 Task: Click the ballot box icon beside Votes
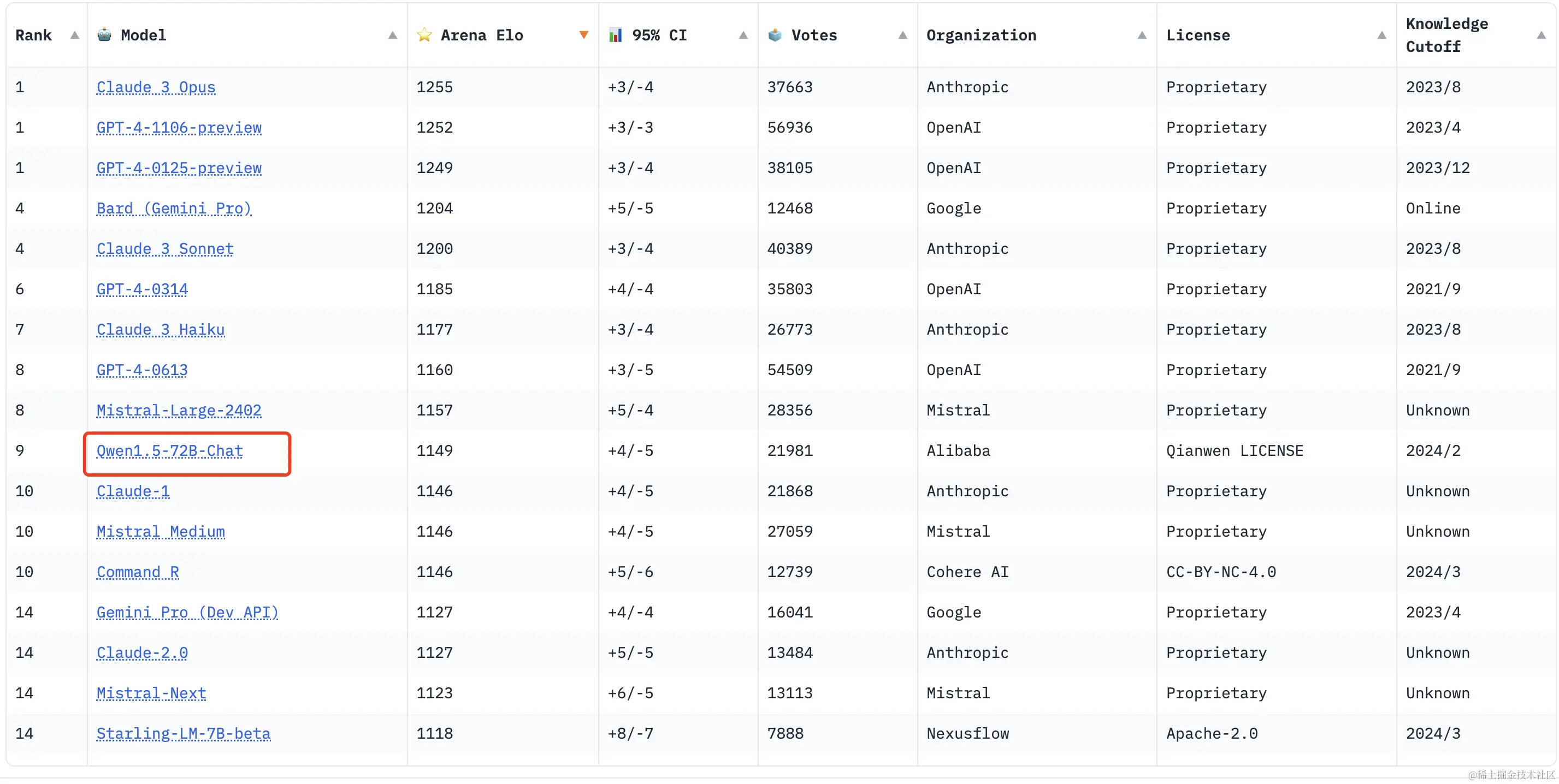[x=775, y=34]
